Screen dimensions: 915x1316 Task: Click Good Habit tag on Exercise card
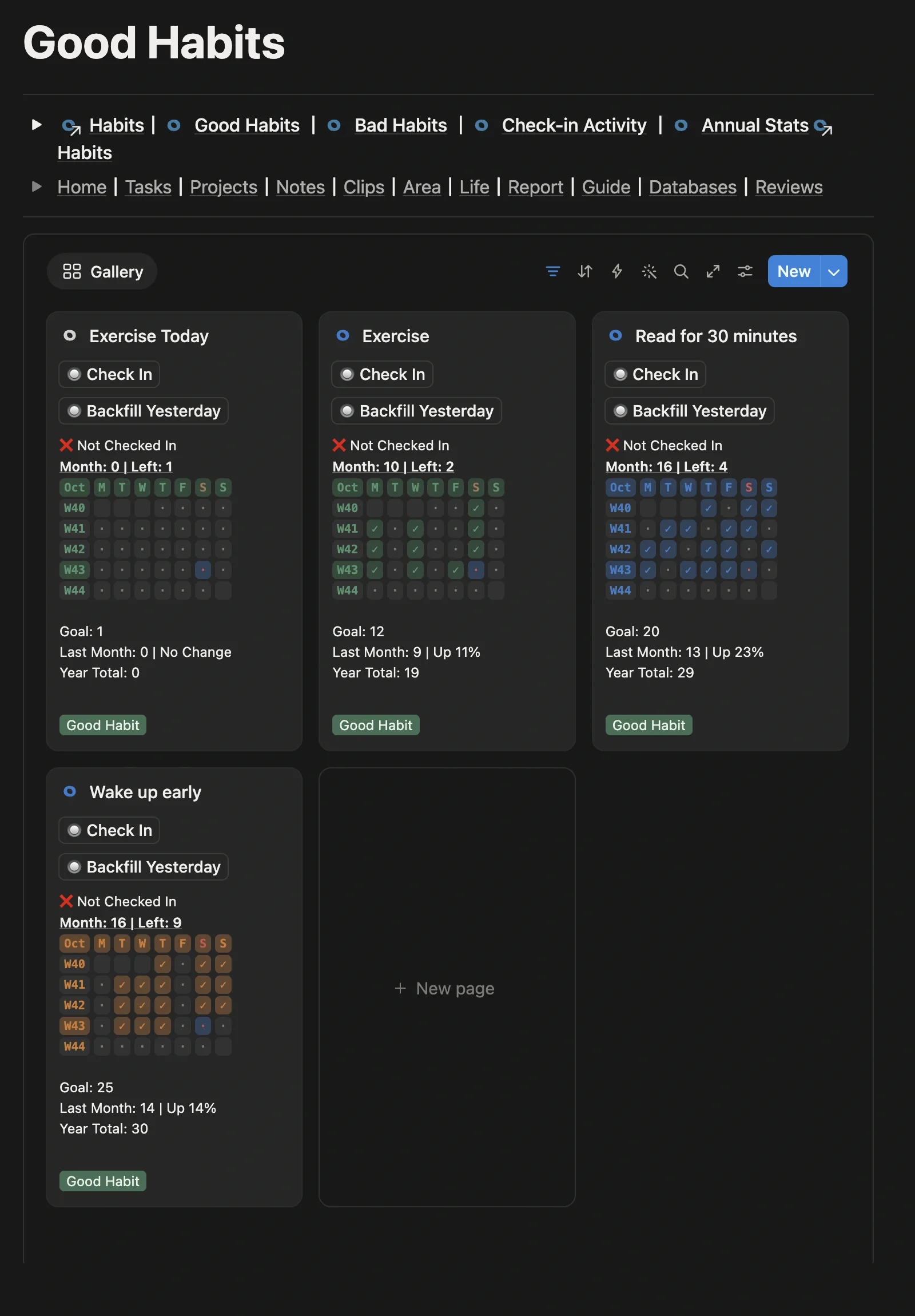(376, 725)
